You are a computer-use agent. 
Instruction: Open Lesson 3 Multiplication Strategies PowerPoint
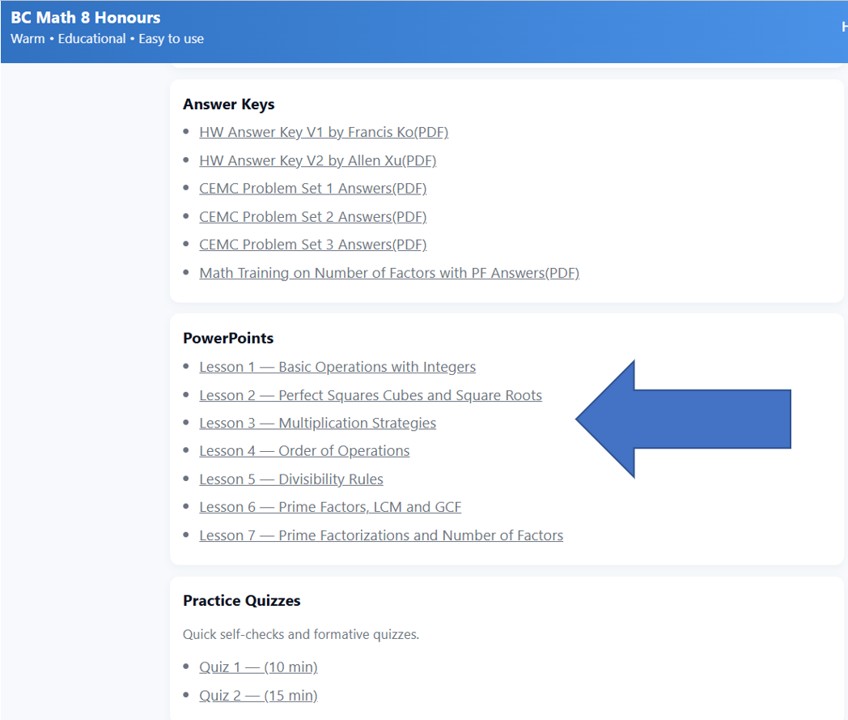coord(317,423)
